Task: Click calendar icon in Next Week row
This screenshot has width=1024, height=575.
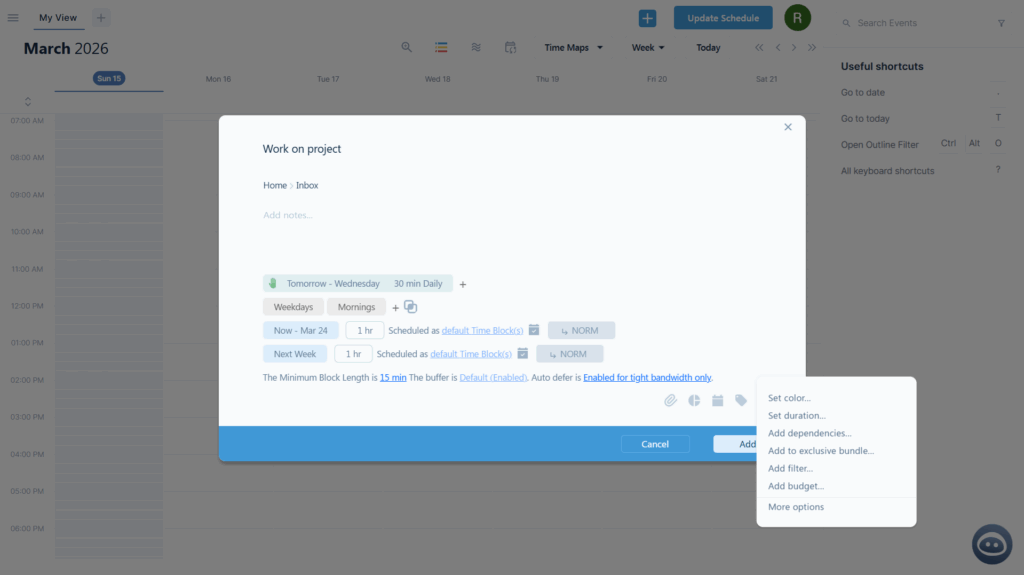Action: pyautogui.click(x=522, y=353)
